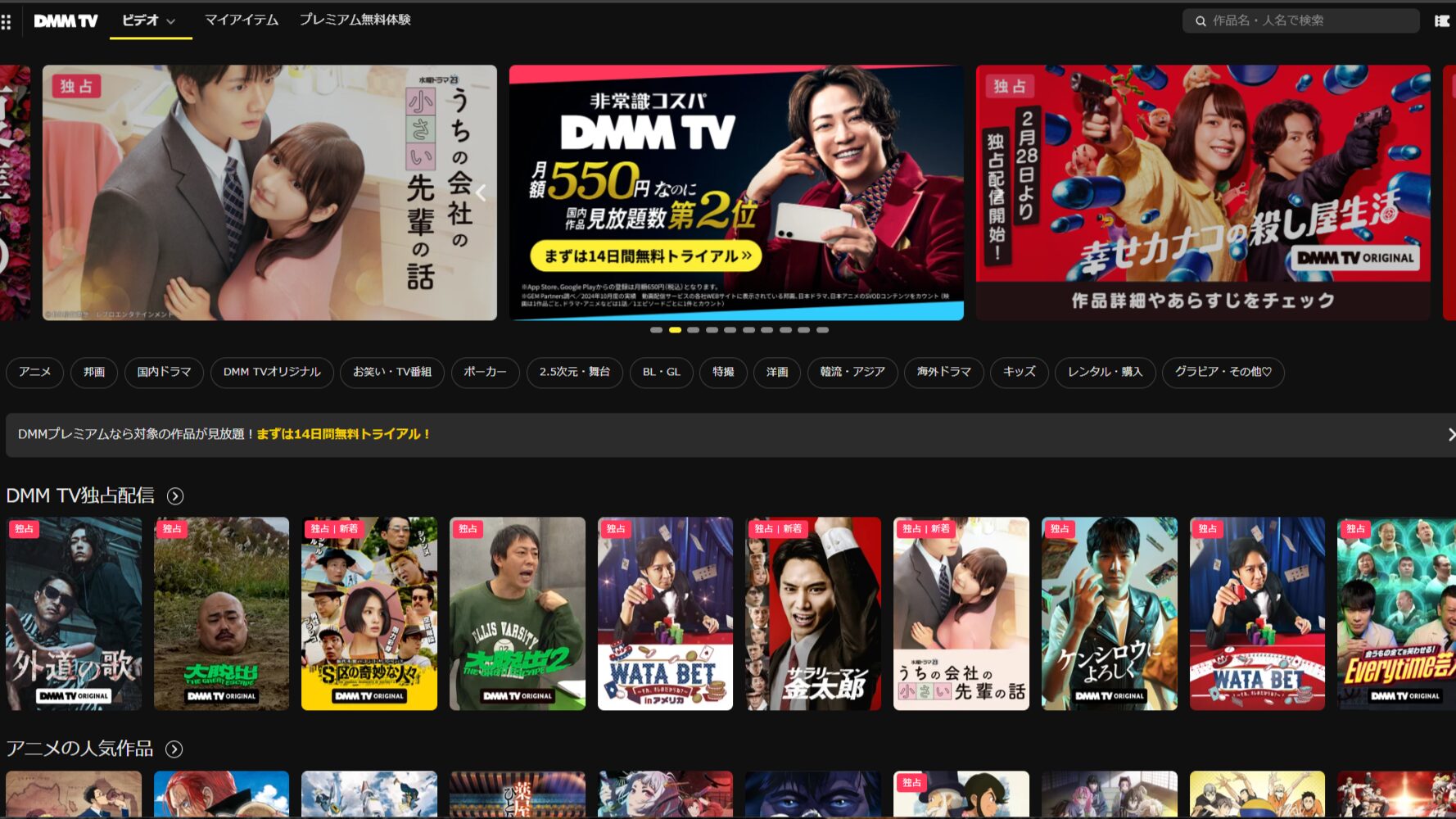1456x819 pixels.
Task: Select the 国内ドラマ genre chip
Action: pos(164,372)
